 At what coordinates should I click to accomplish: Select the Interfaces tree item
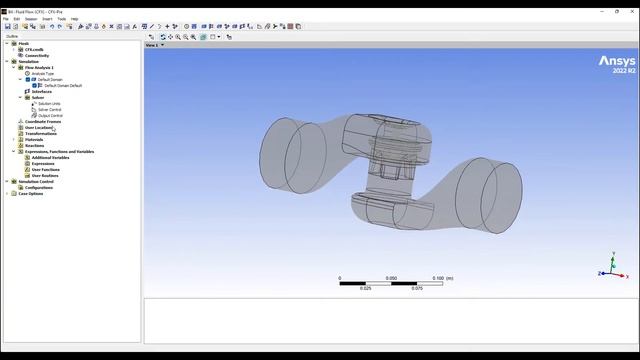[x=41, y=91]
